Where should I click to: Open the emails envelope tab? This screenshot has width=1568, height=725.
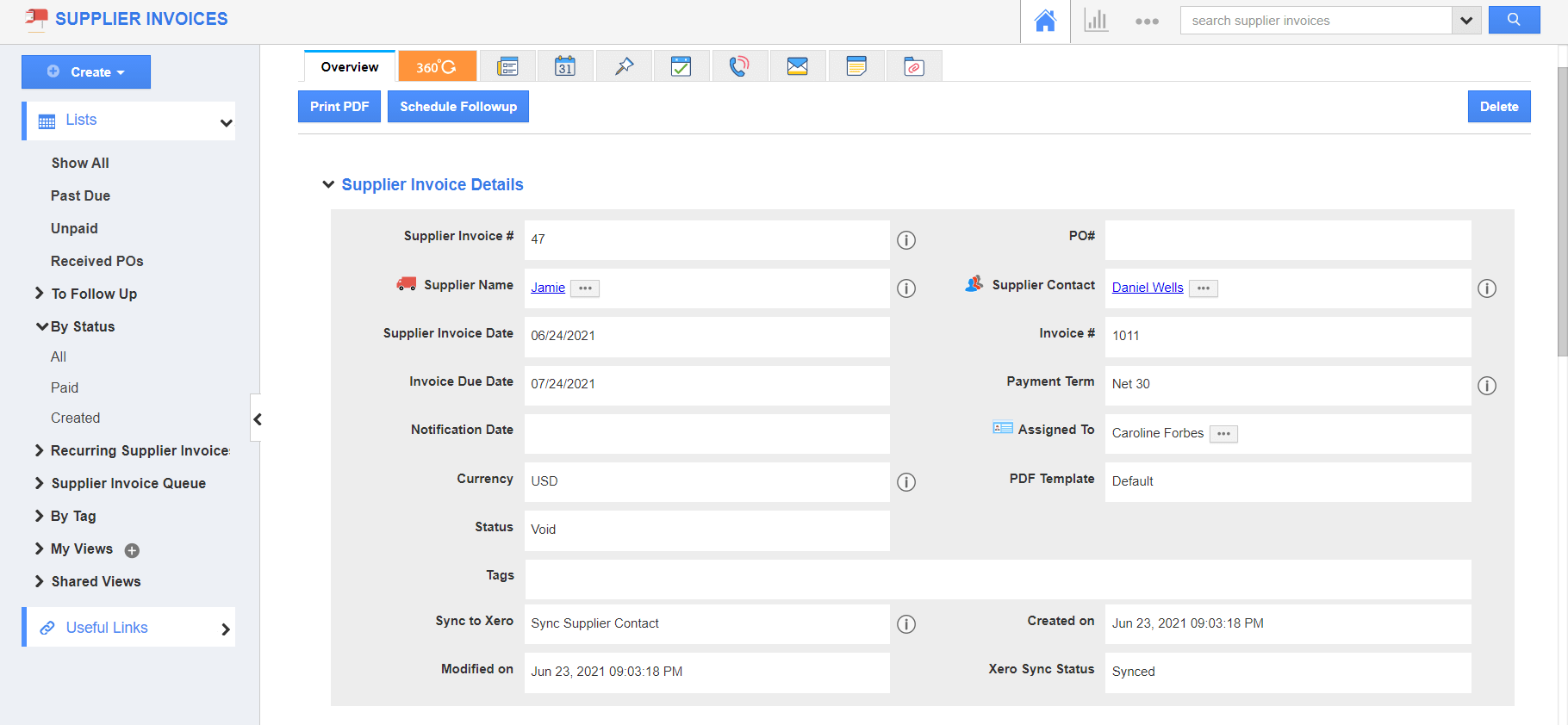798,66
